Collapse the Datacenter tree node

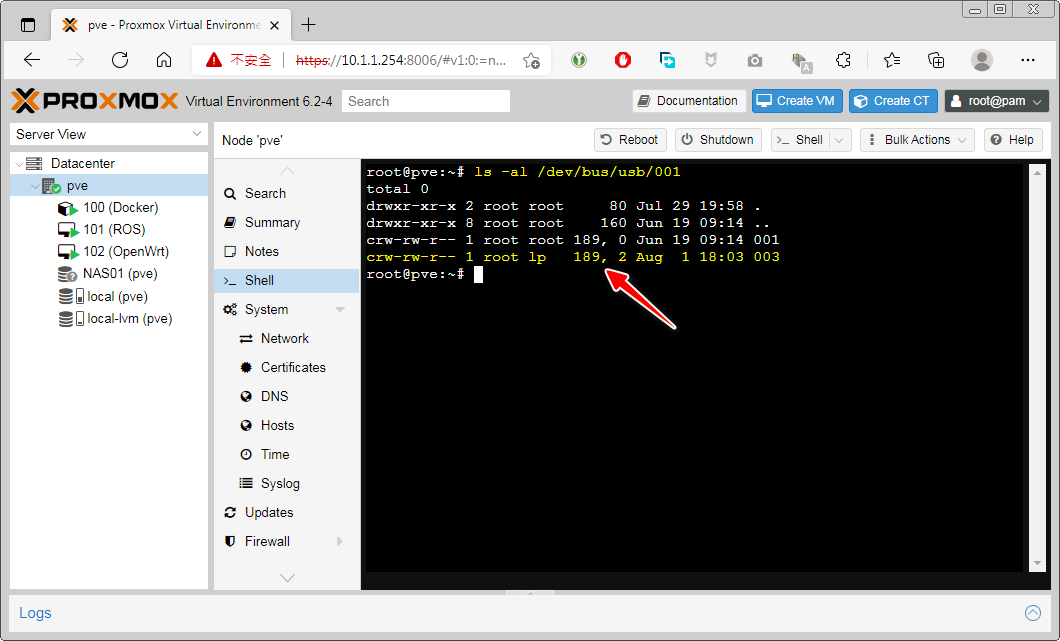click(19, 163)
